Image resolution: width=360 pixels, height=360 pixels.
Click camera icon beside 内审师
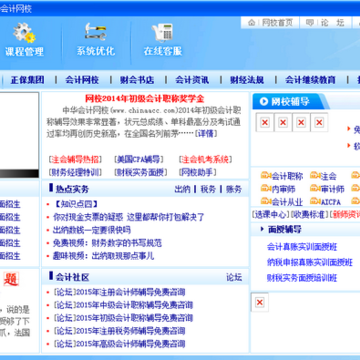click(x=266, y=188)
